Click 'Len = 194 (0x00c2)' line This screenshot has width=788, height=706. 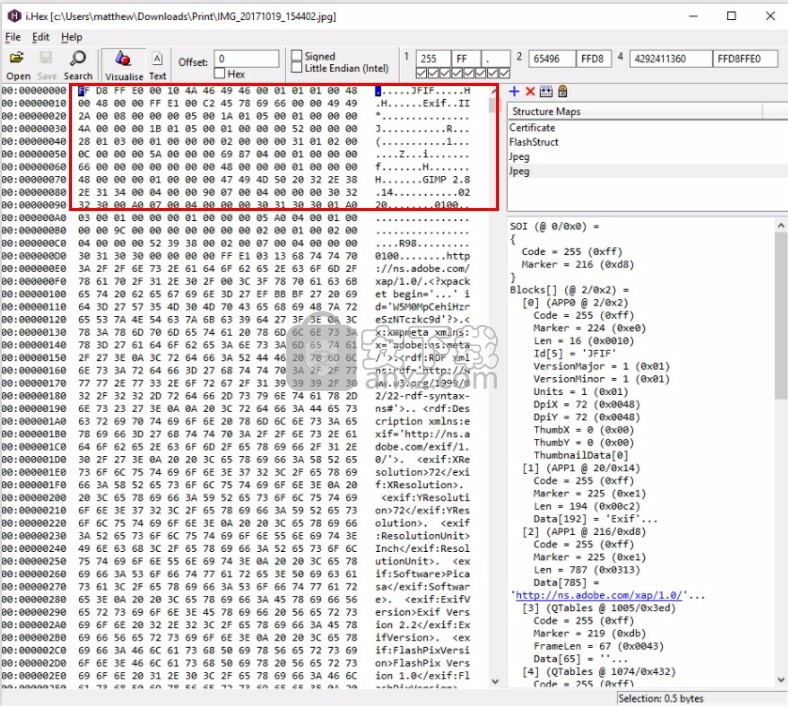[x=587, y=507]
